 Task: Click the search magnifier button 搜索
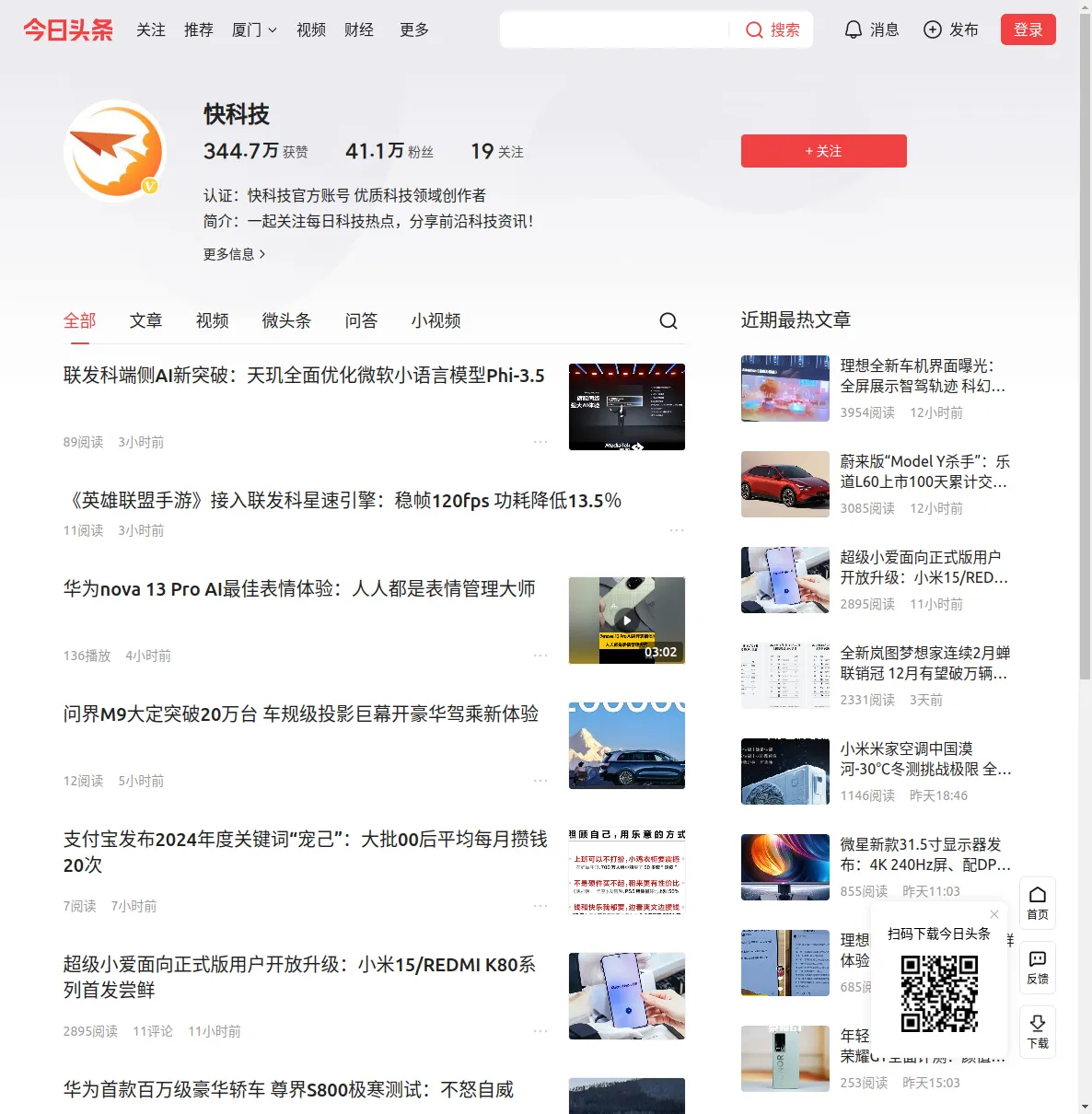tap(773, 29)
